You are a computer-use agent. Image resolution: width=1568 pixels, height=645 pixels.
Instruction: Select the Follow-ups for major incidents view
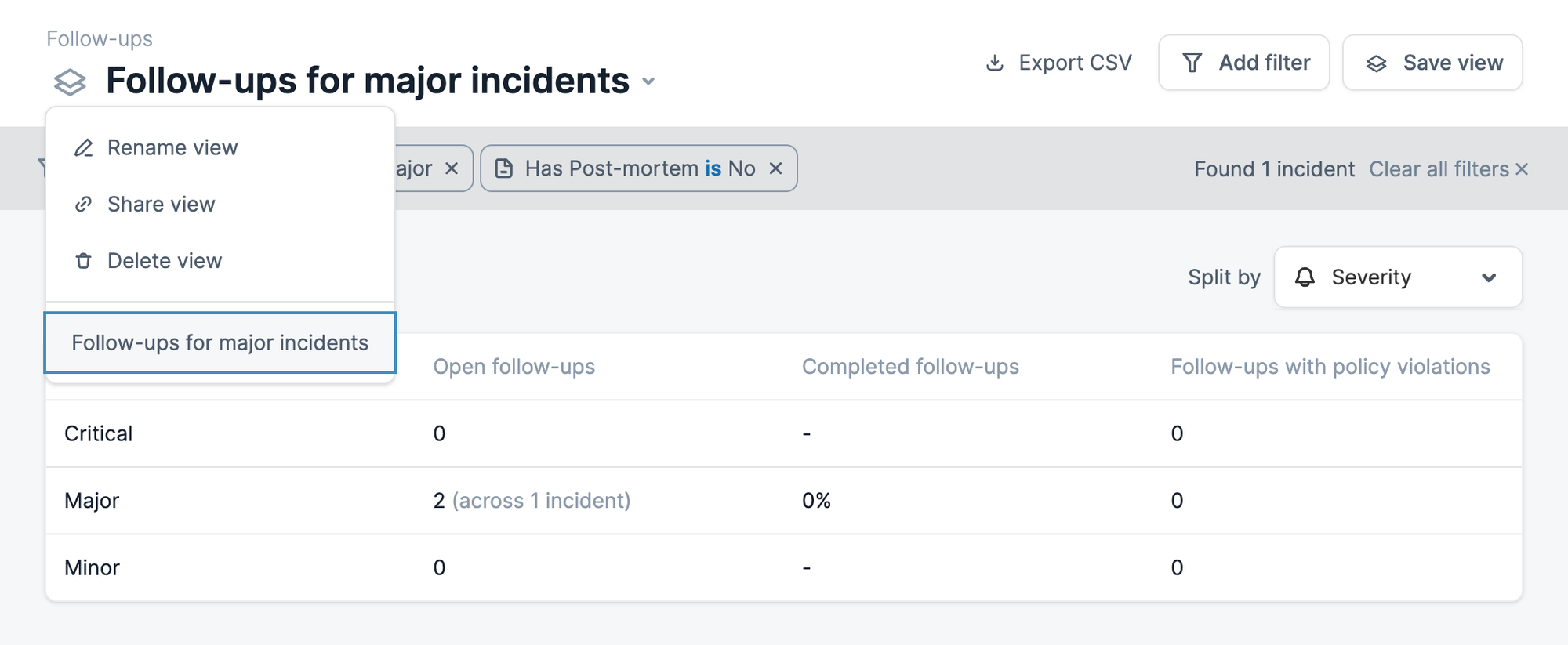point(220,342)
